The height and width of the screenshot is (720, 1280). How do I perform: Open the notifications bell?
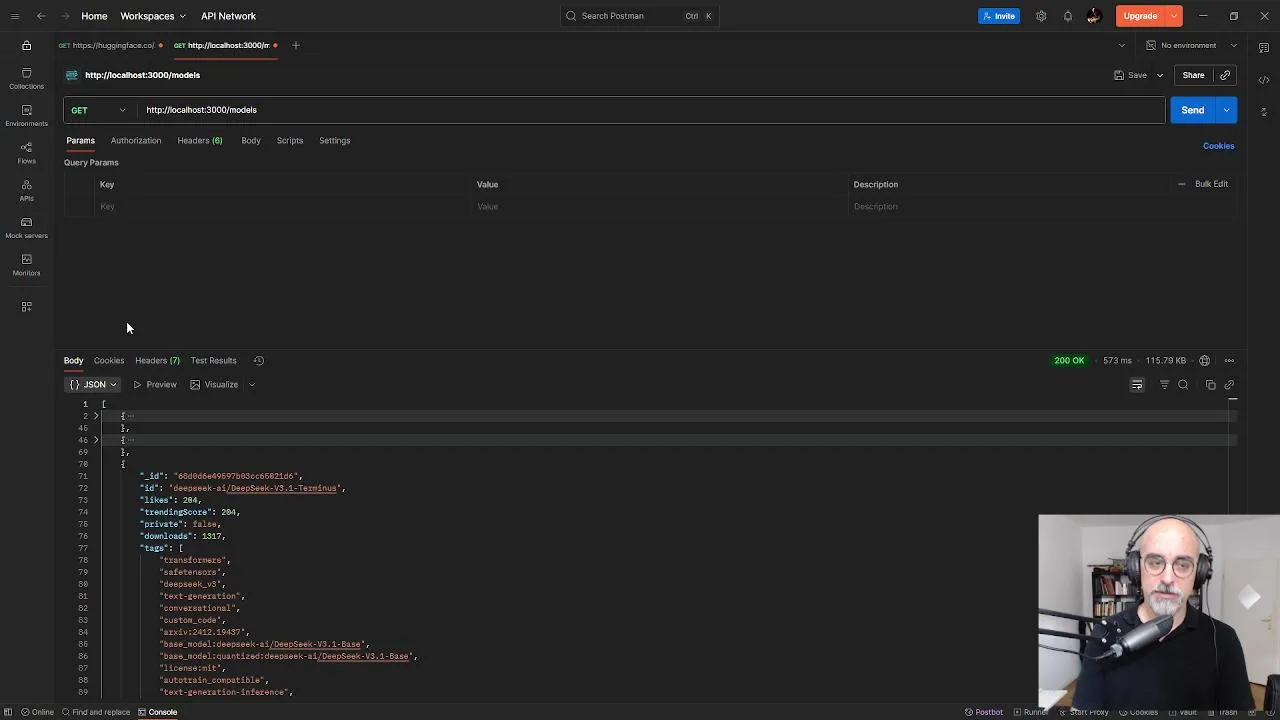tap(1068, 16)
